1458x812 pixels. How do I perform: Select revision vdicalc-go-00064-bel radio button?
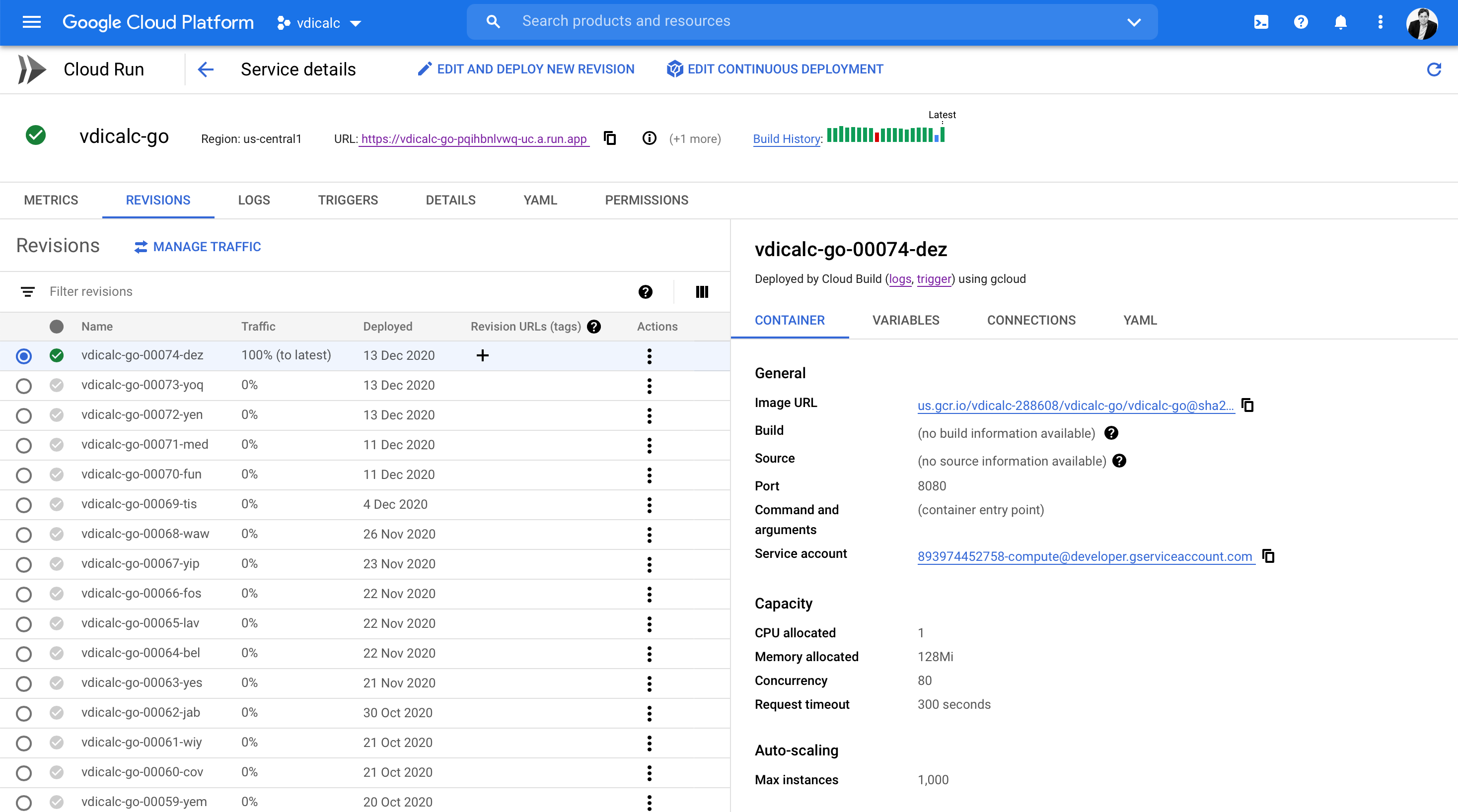(24, 654)
